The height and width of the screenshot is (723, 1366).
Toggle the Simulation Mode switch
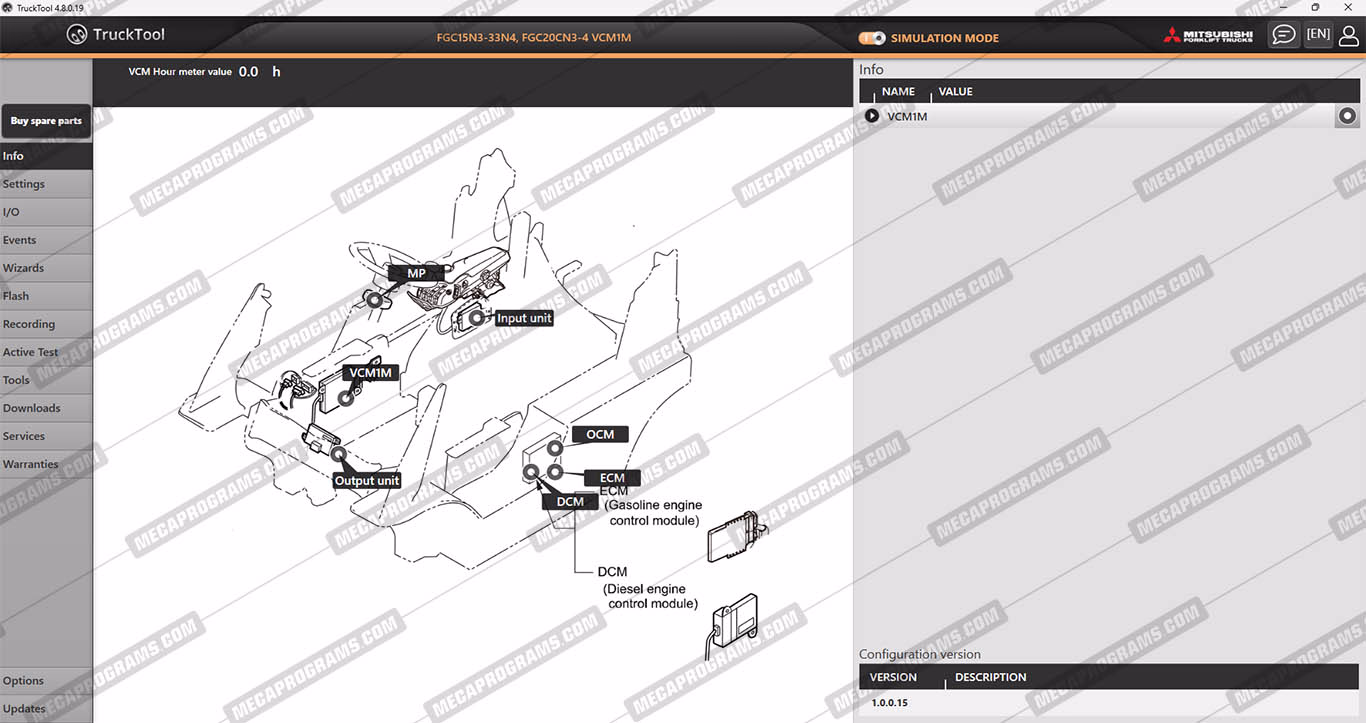click(872, 38)
